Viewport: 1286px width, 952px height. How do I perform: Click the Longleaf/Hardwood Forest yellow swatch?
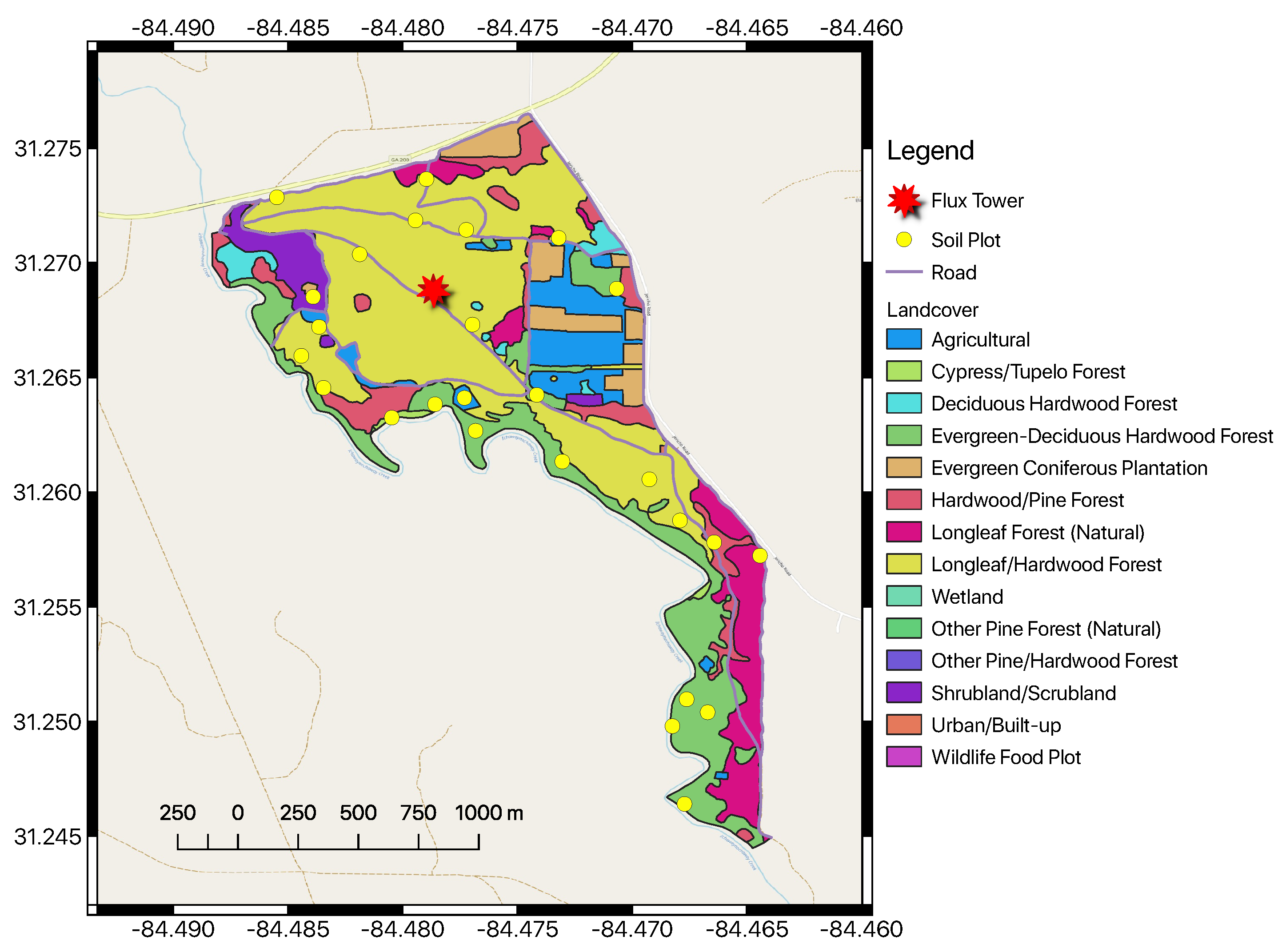click(x=904, y=564)
